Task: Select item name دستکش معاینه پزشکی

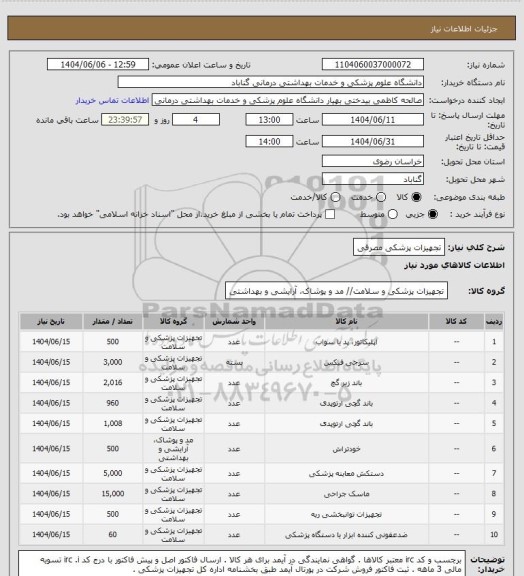Action: coord(347,474)
